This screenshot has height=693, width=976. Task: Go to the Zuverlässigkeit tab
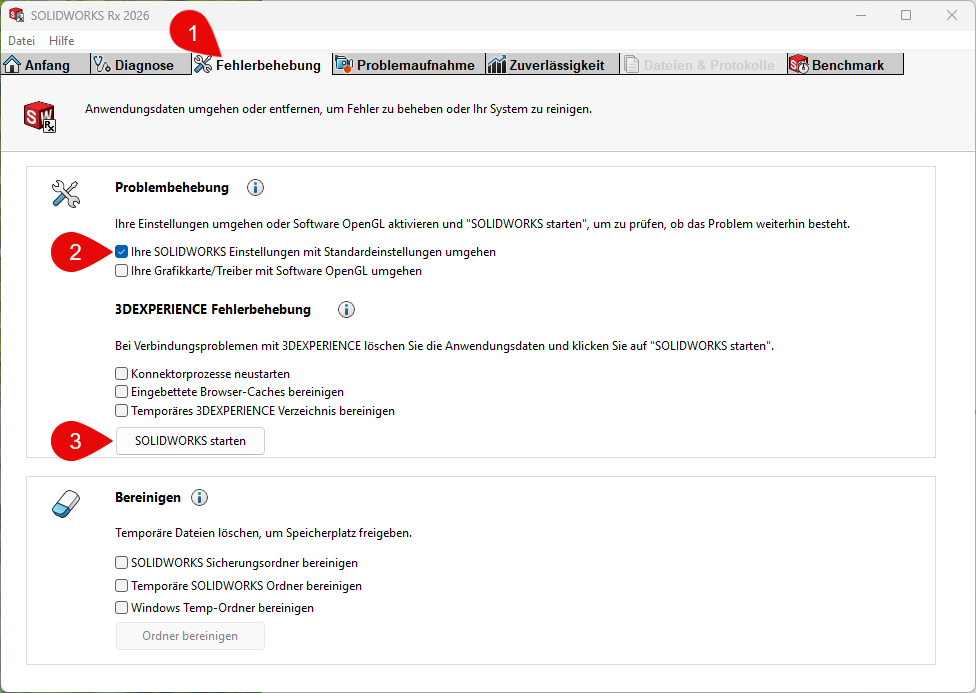click(x=548, y=65)
